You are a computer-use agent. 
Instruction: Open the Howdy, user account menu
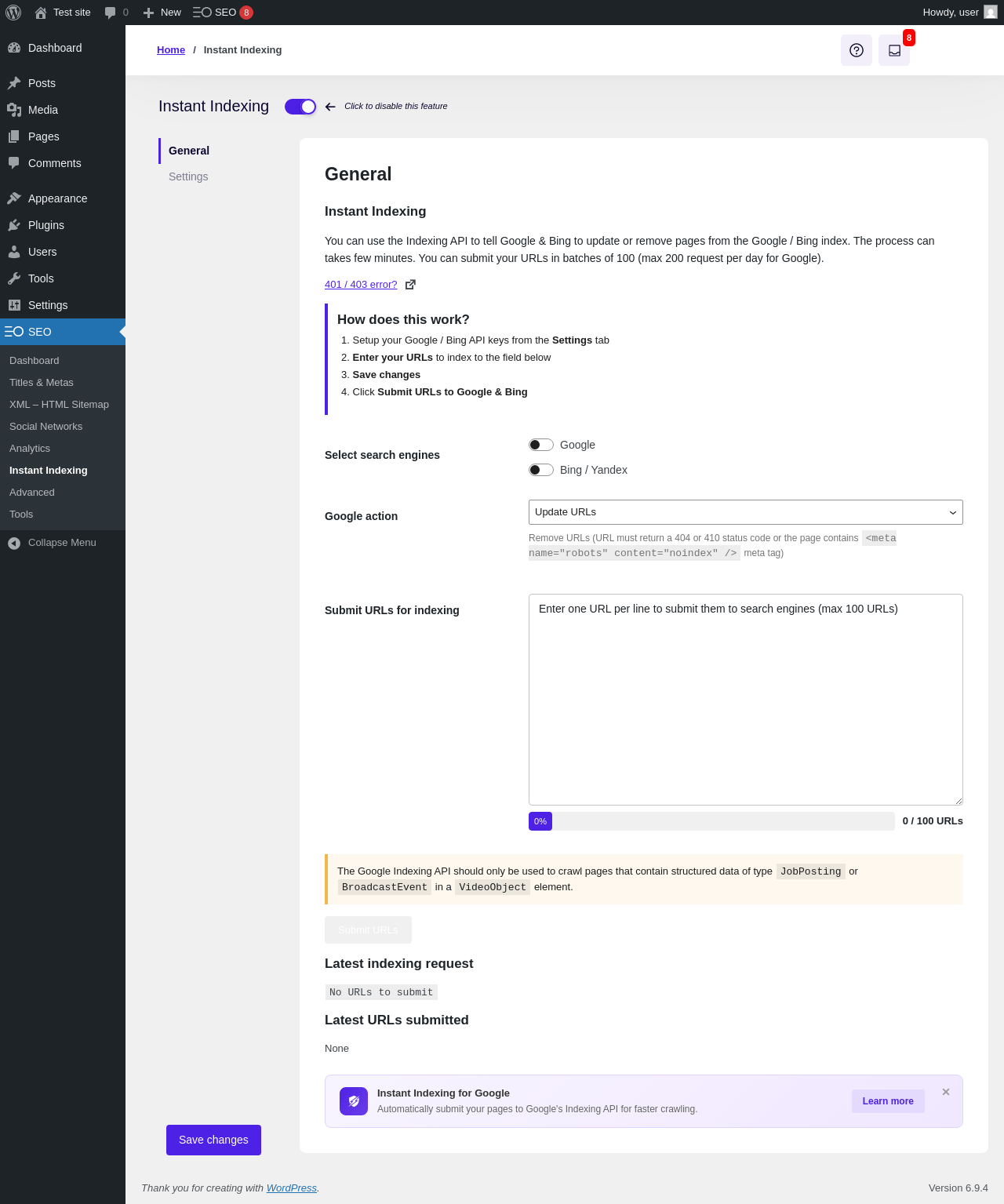pos(959,13)
